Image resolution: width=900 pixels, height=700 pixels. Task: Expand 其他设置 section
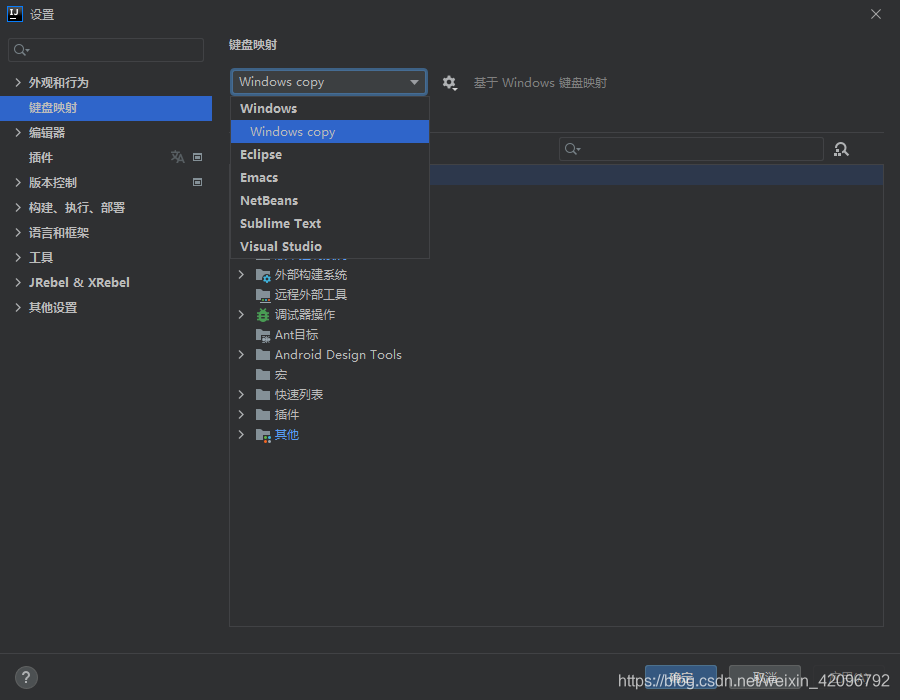[x=18, y=308]
